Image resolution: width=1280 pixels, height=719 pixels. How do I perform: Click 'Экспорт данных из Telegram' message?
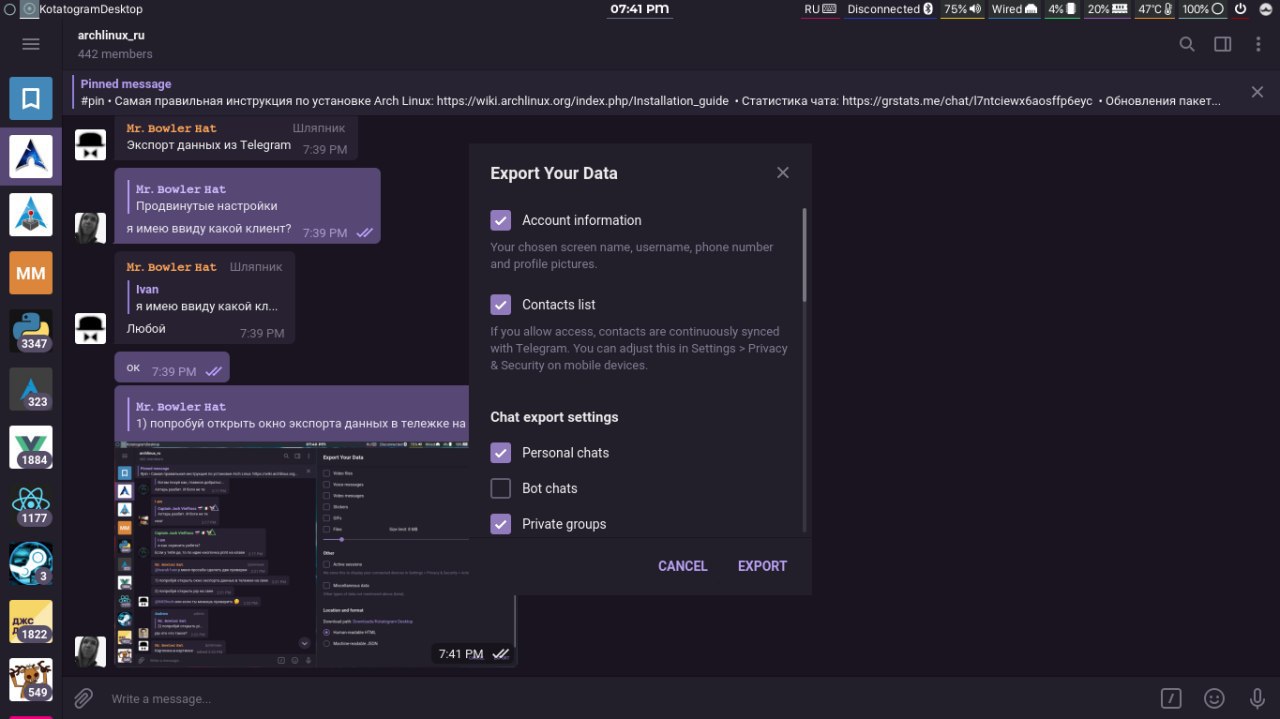point(208,145)
